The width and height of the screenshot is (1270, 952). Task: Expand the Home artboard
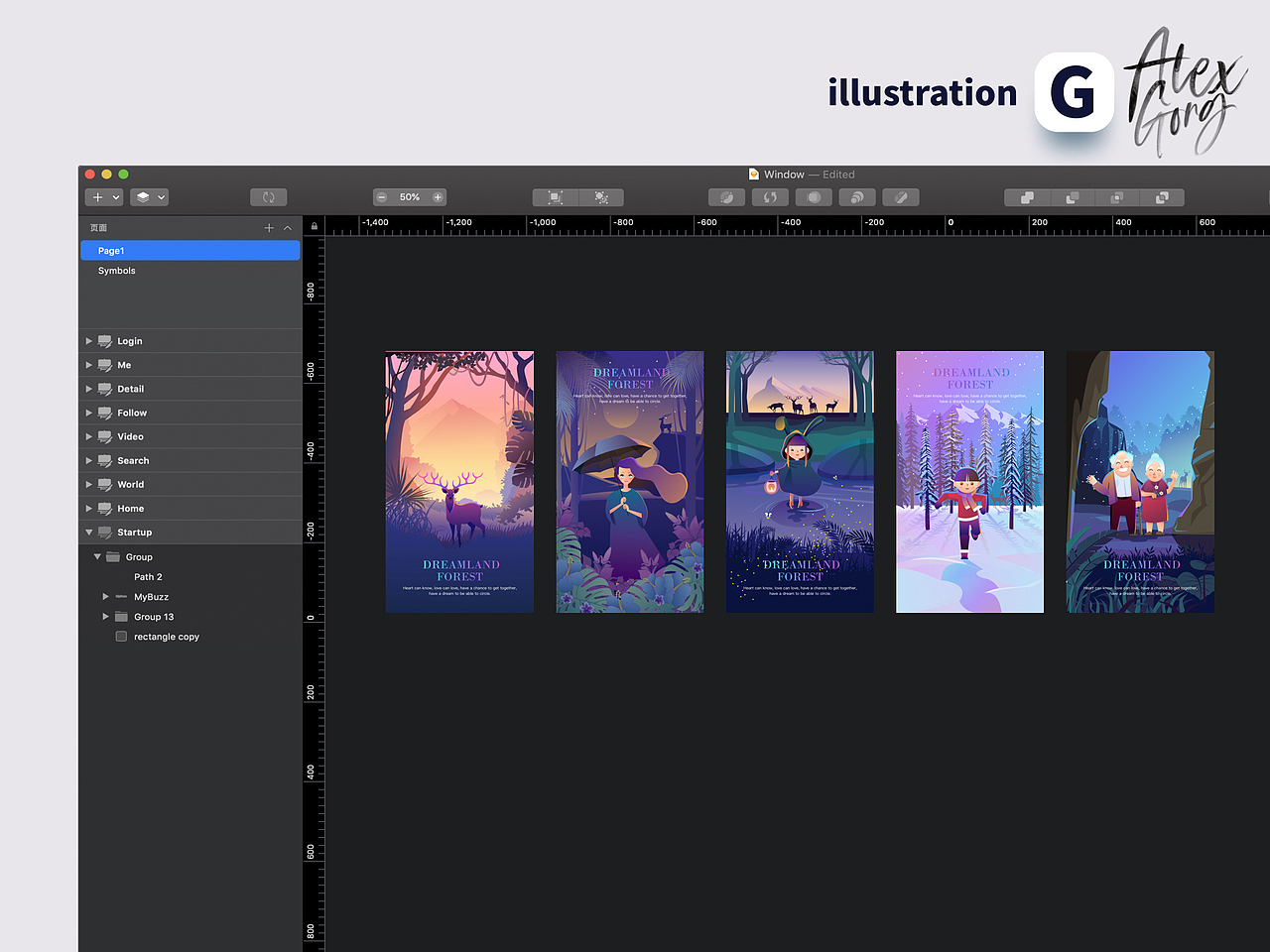pos(88,508)
